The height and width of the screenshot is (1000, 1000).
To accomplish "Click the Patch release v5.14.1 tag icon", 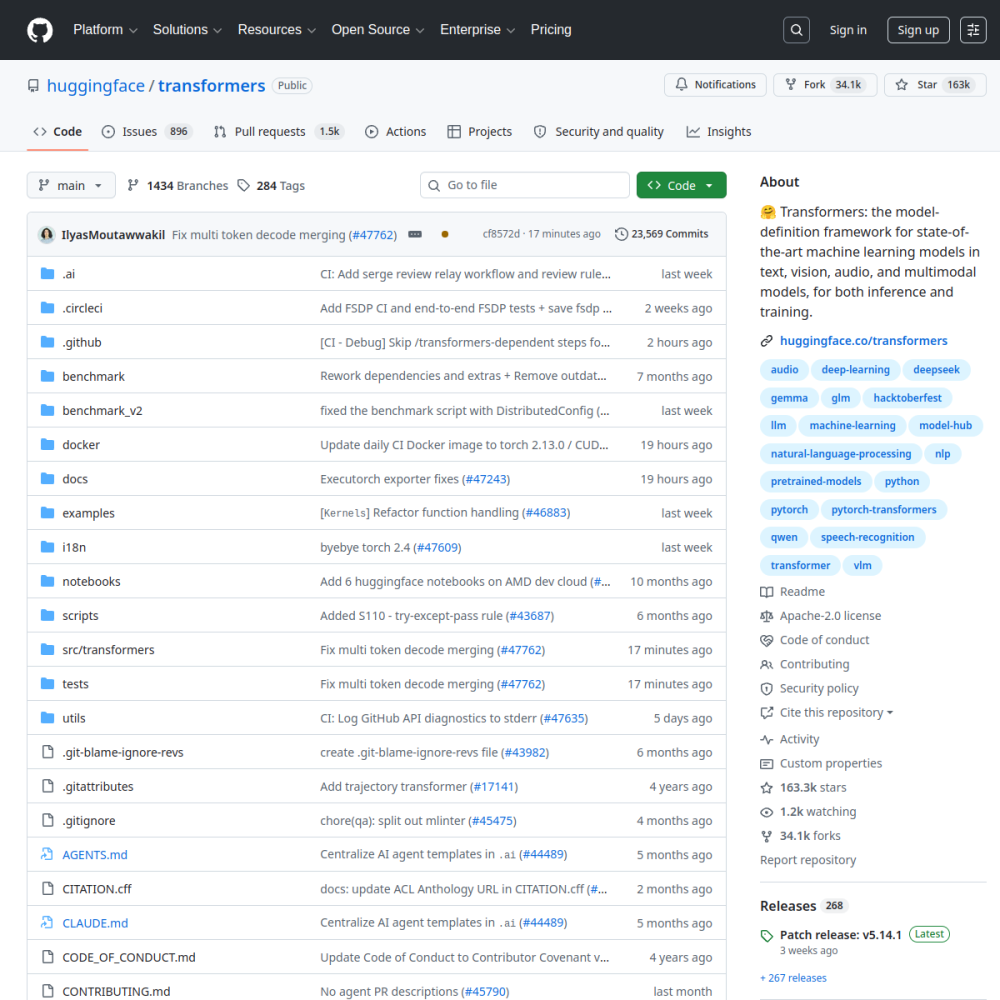I will pyautogui.click(x=767, y=936).
